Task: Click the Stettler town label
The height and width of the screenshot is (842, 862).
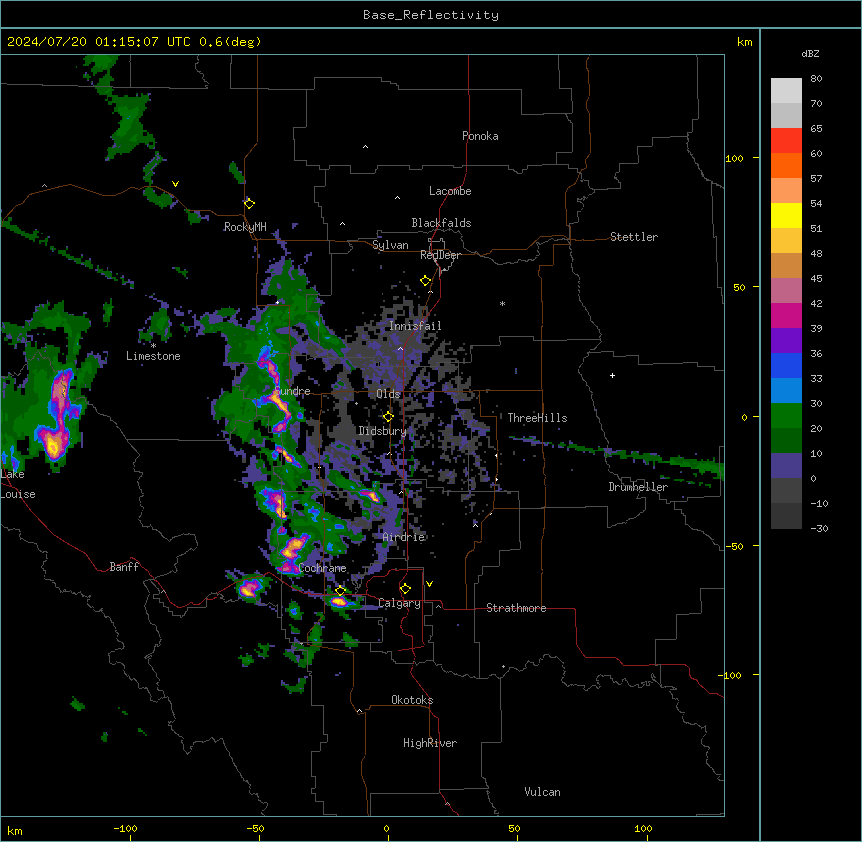Action: click(x=634, y=237)
